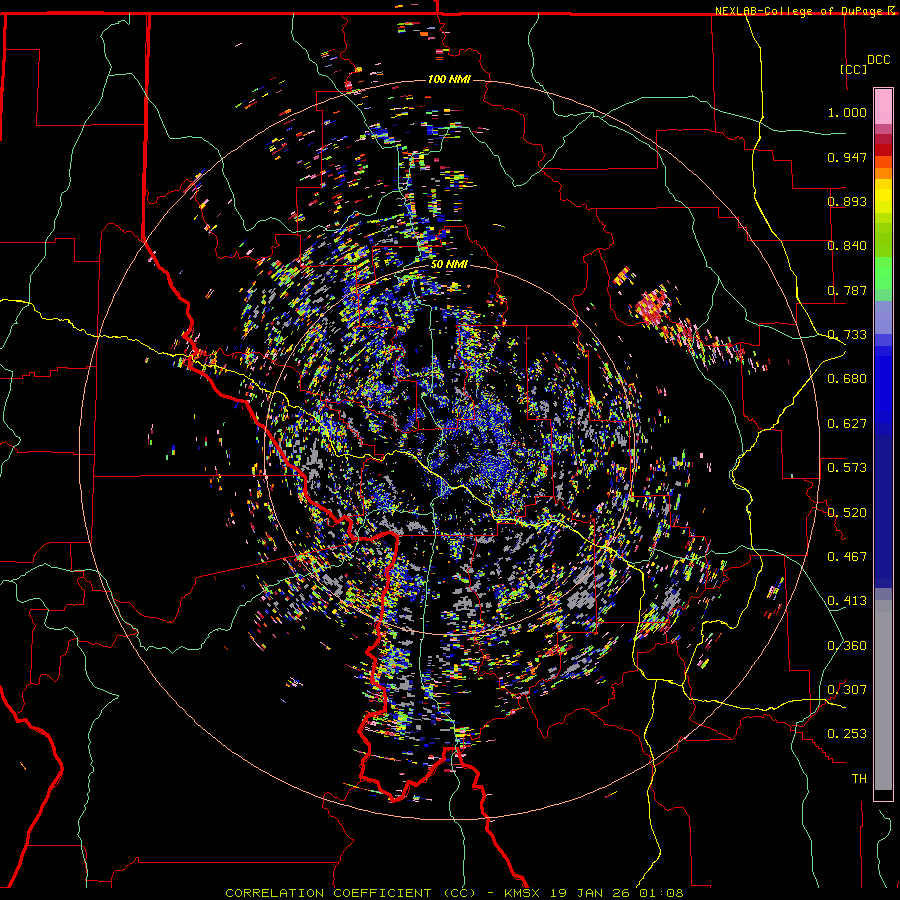Select the 0.947 scale value
This screenshot has width=900, height=900.
coord(847,157)
